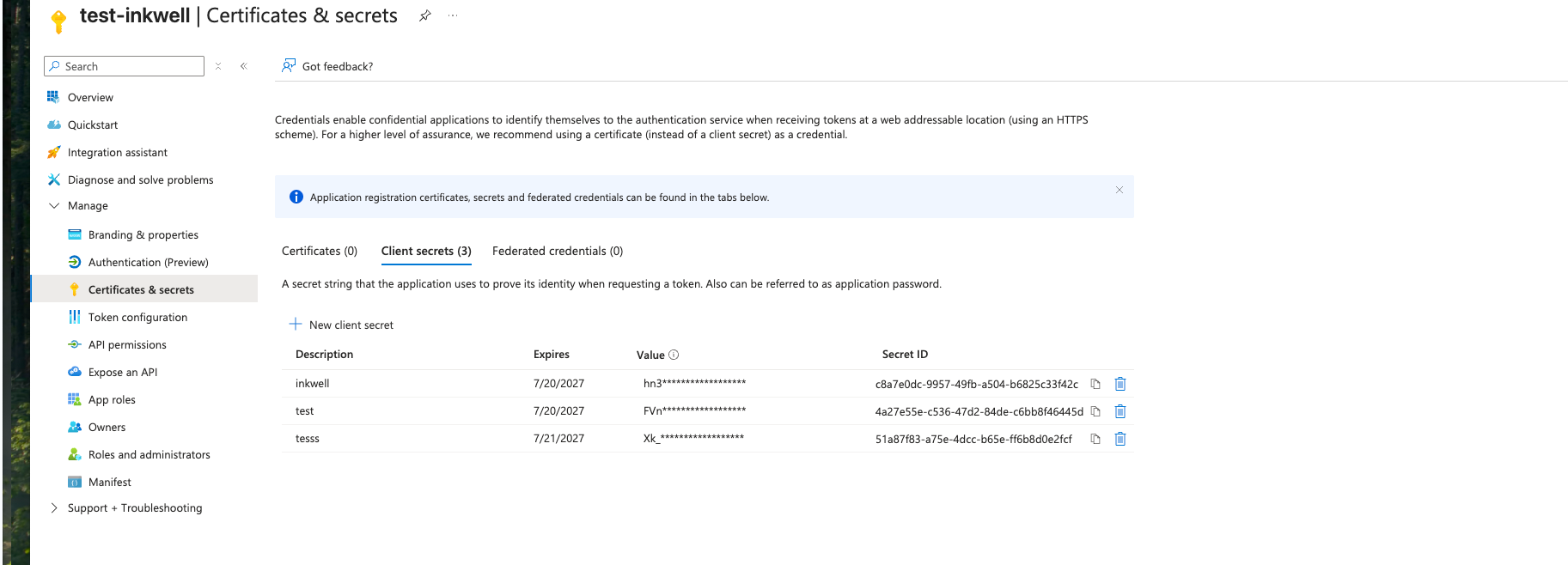This screenshot has height=565, width=1568.
Task: Collapse the sidebar with double chevron
Action: coord(244,66)
